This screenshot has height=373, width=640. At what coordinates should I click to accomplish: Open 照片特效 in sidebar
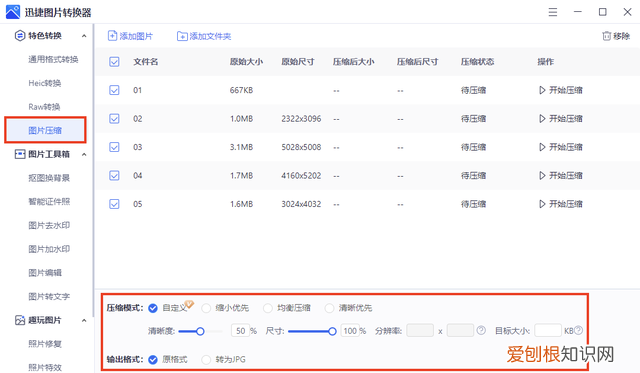pos(45,367)
